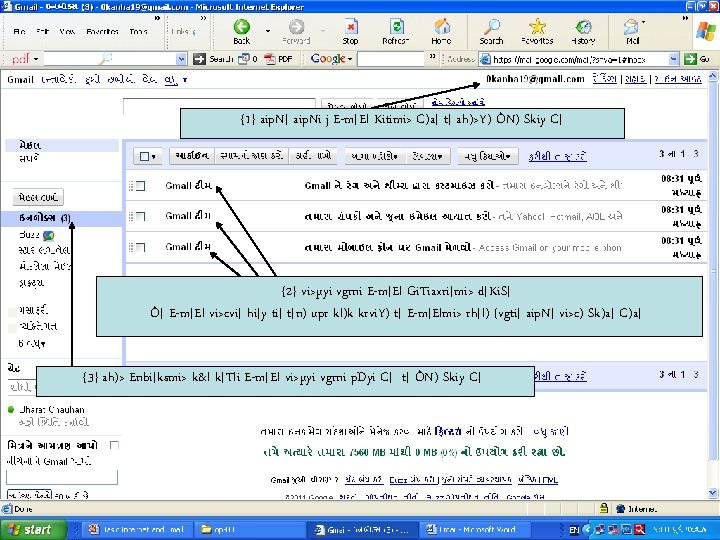Click the Forward arrow icon
The image size is (720, 540).
pyautogui.click(x=296, y=27)
